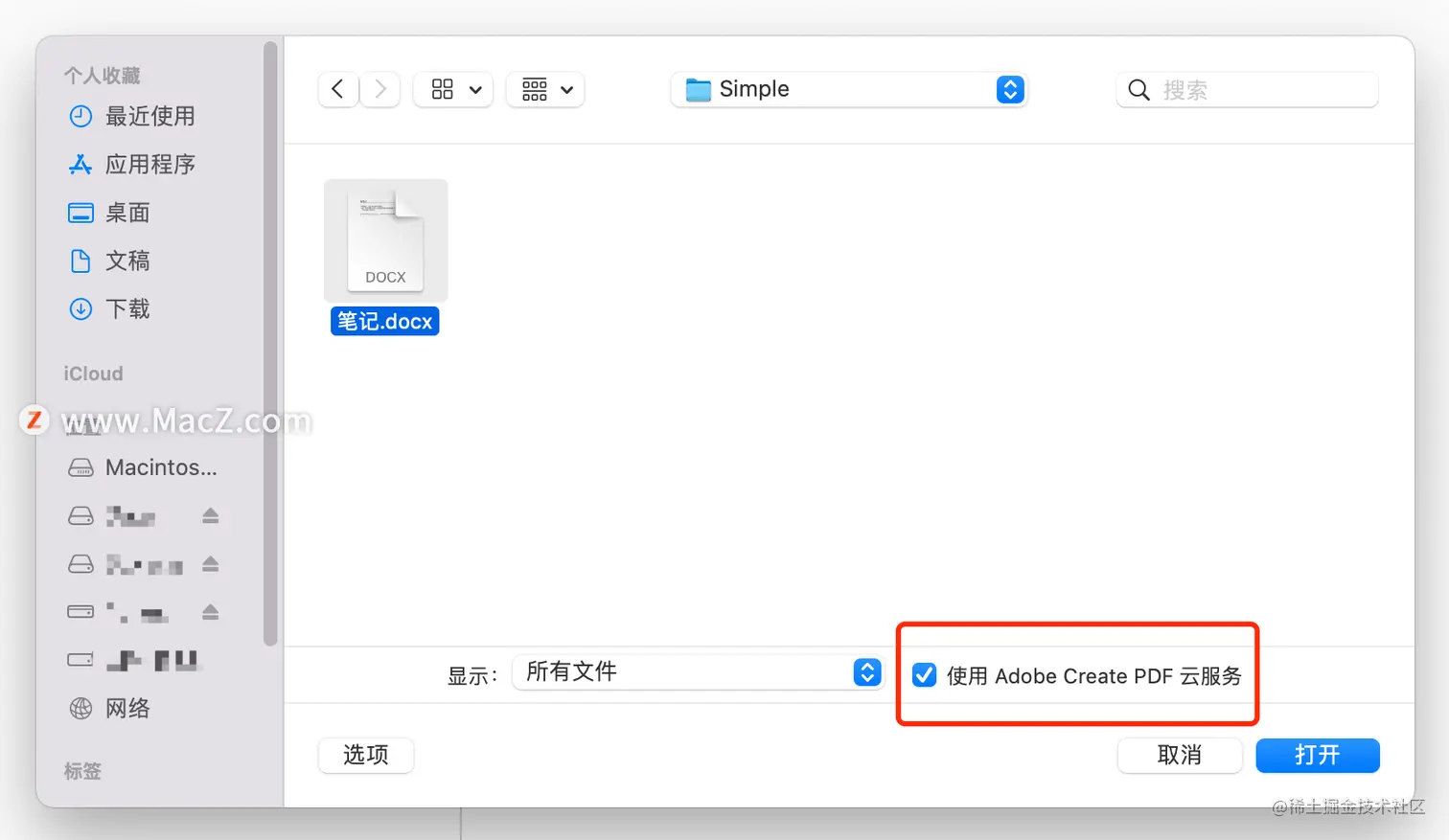The height and width of the screenshot is (840, 1449).
Task: Click the document icon beside 文稿
Action: pos(80,261)
